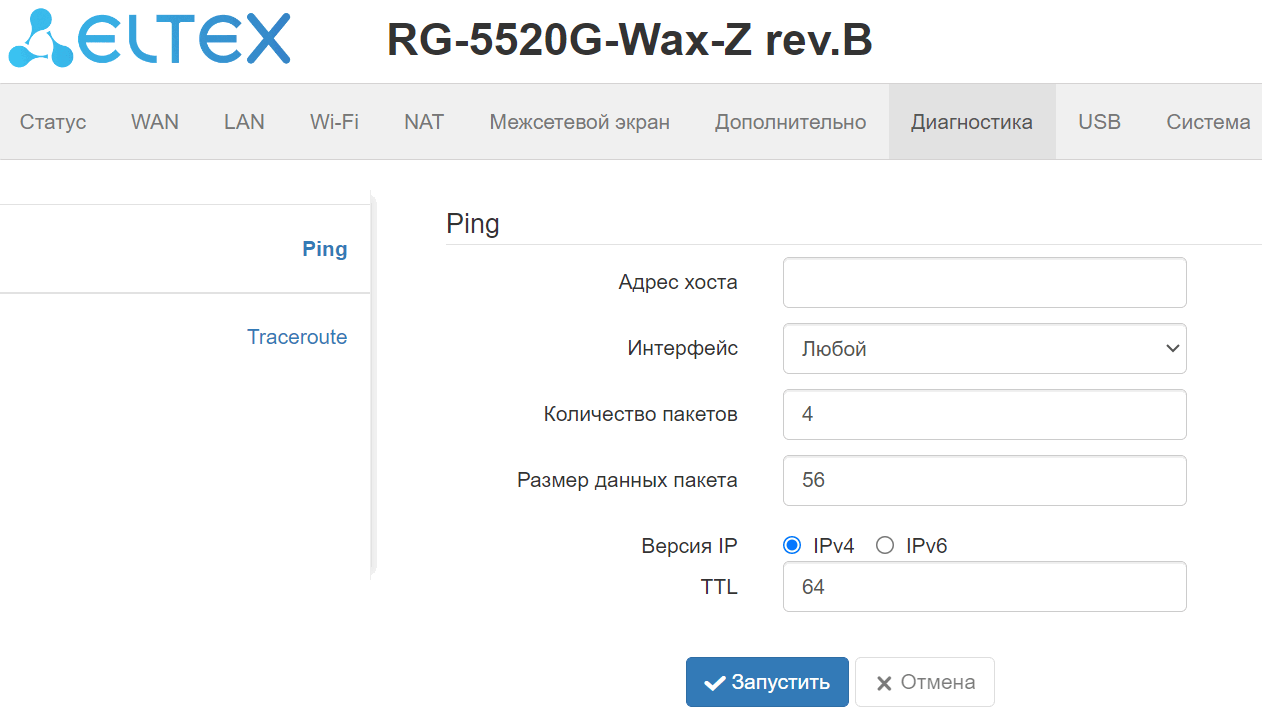
Task: Open the Wi-Fi tab
Action: [x=334, y=122]
